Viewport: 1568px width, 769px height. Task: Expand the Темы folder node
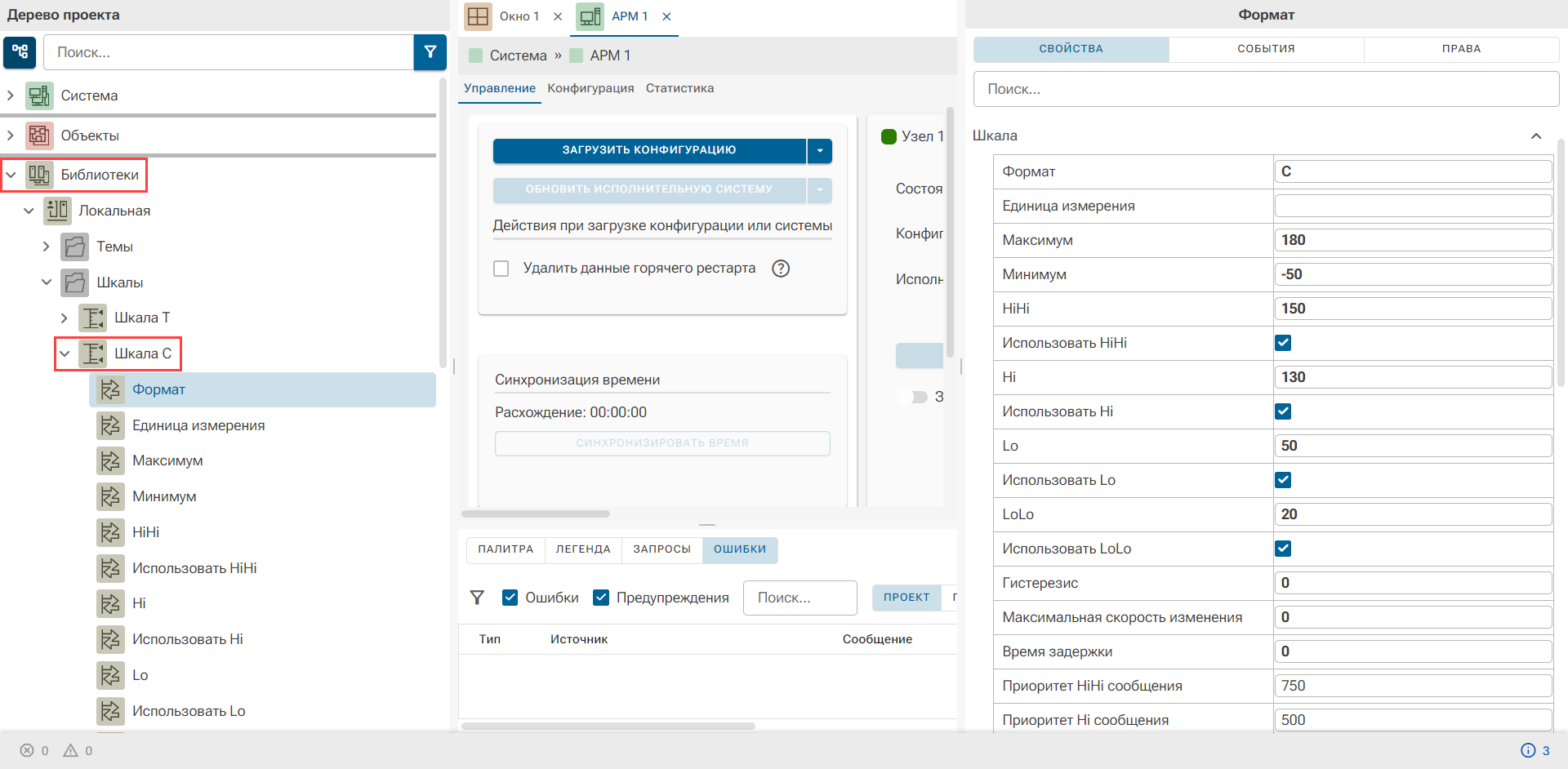coord(47,247)
